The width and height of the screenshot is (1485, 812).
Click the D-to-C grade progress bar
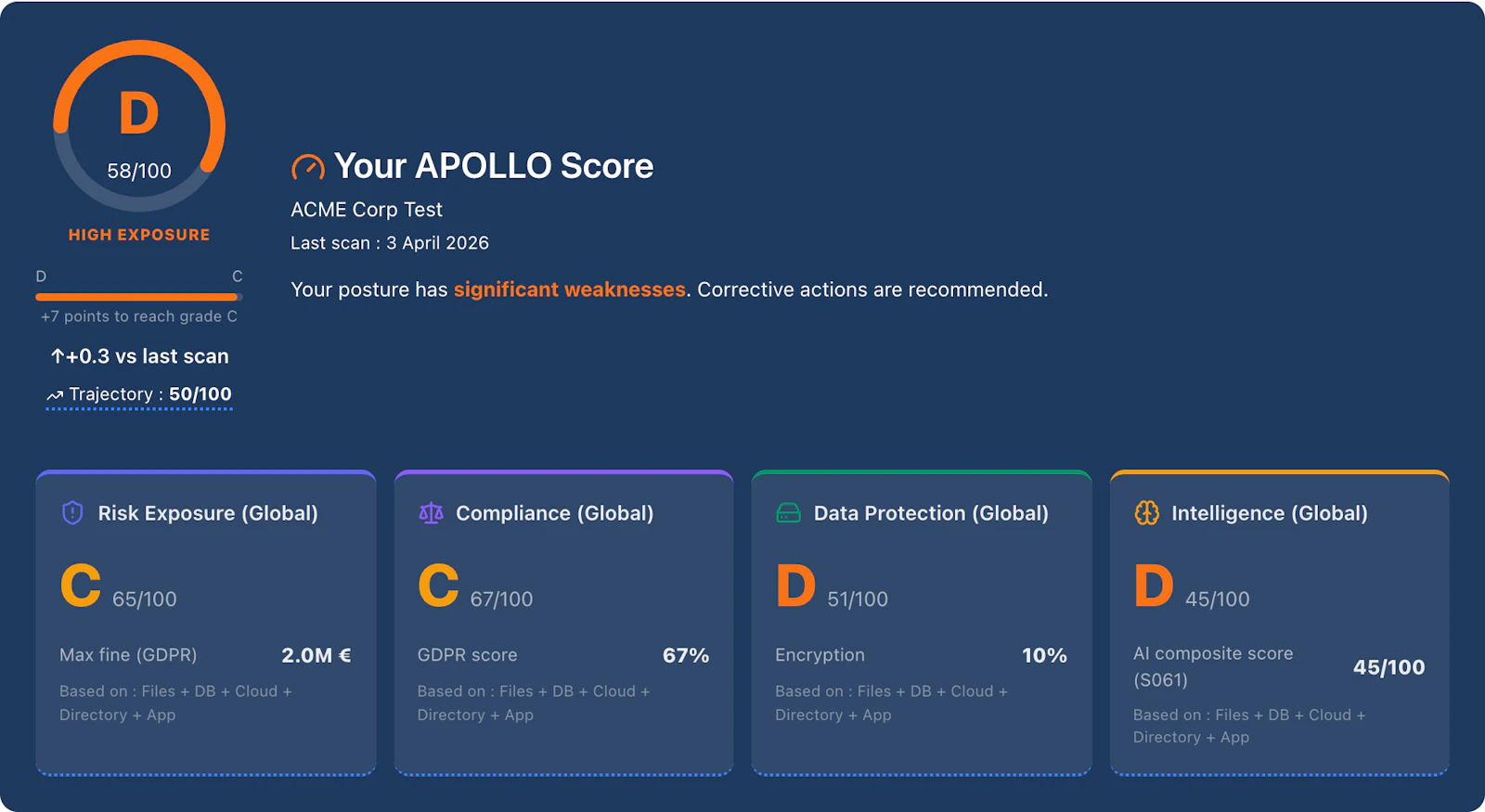[138, 297]
